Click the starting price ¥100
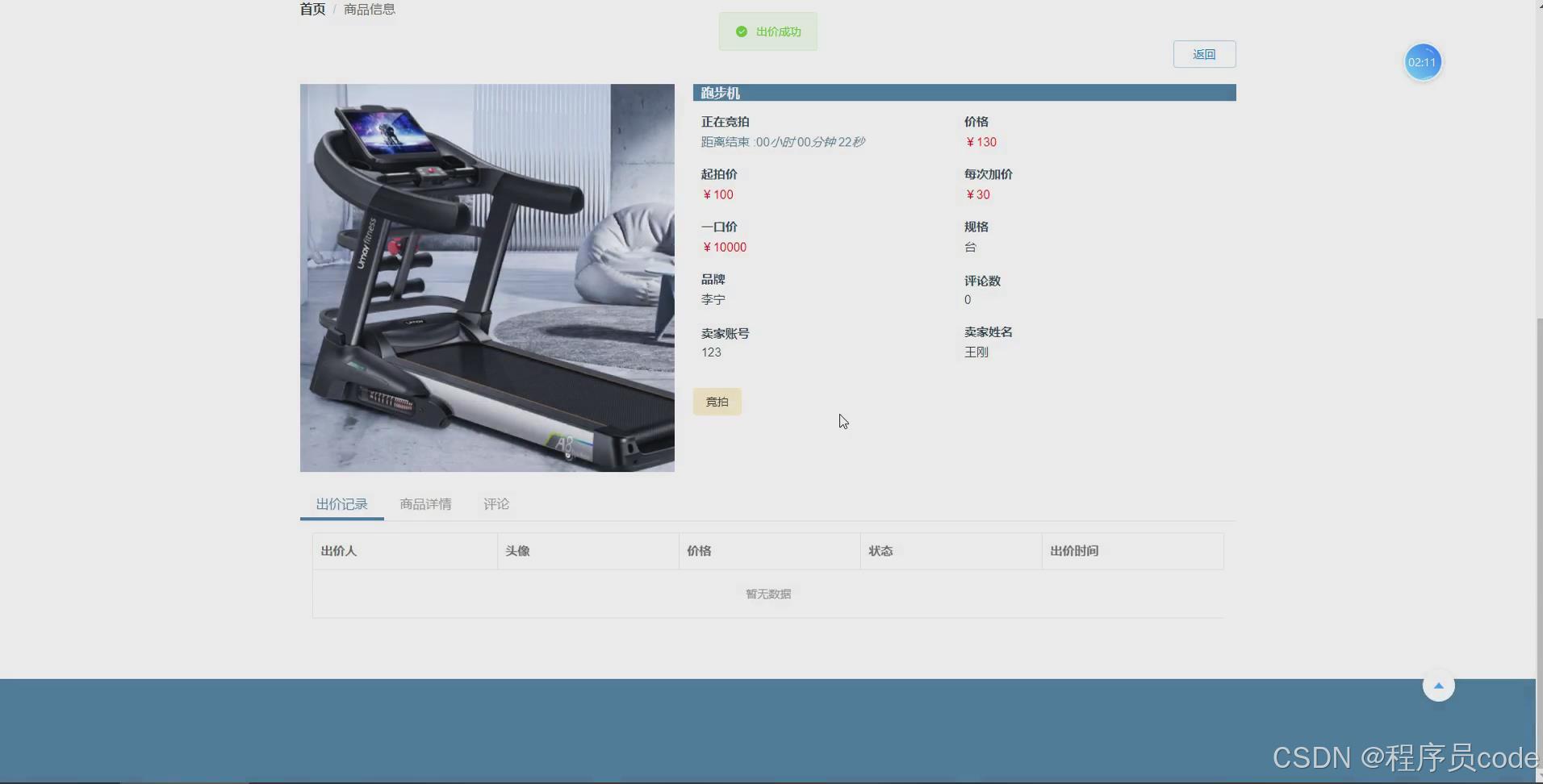Image resolution: width=1543 pixels, height=784 pixels. tap(717, 194)
